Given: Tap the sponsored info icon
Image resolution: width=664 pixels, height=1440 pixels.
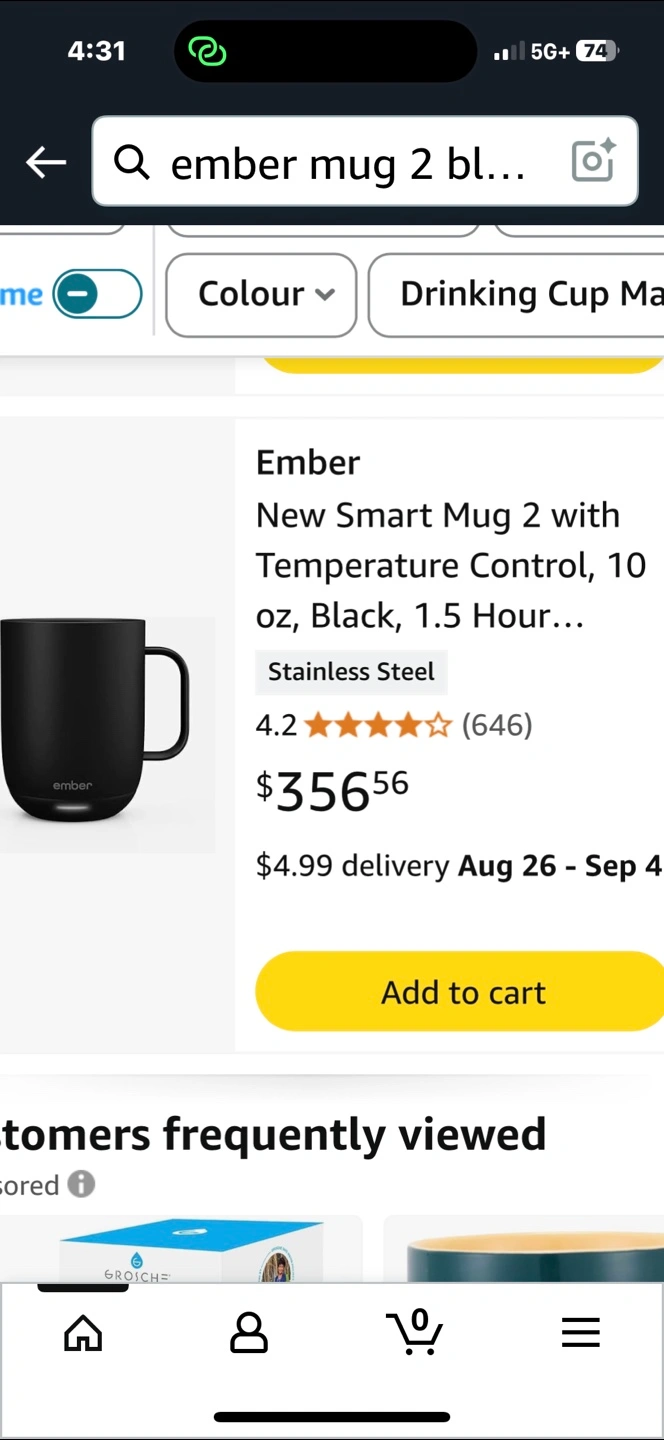Looking at the screenshot, I should (x=81, y=1185).
